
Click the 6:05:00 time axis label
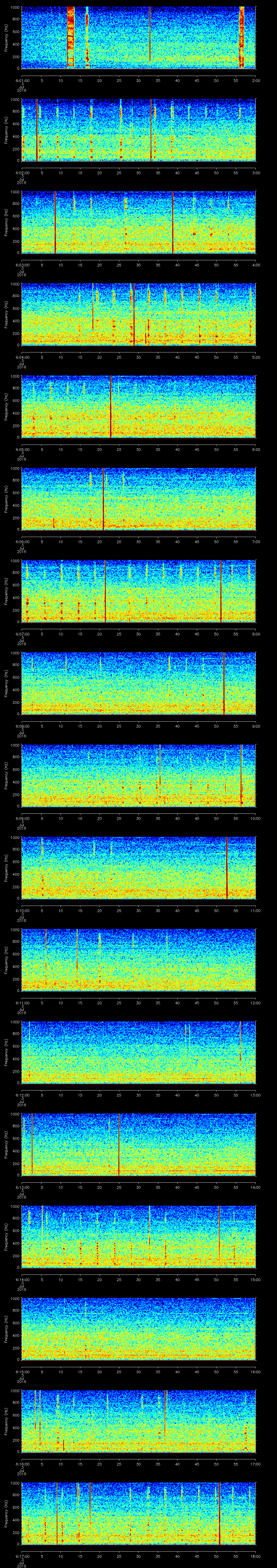pyautogui.click(x=22, y=449)
